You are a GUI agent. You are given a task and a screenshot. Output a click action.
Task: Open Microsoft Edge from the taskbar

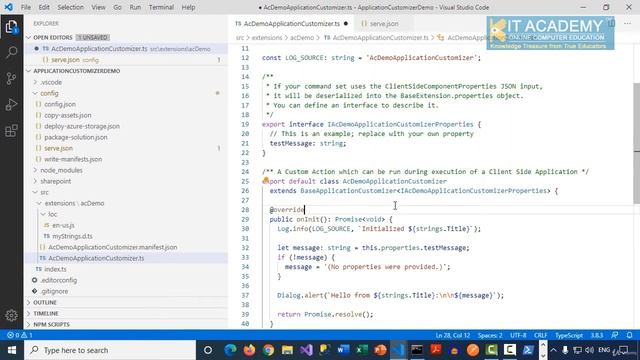point(231,350)
